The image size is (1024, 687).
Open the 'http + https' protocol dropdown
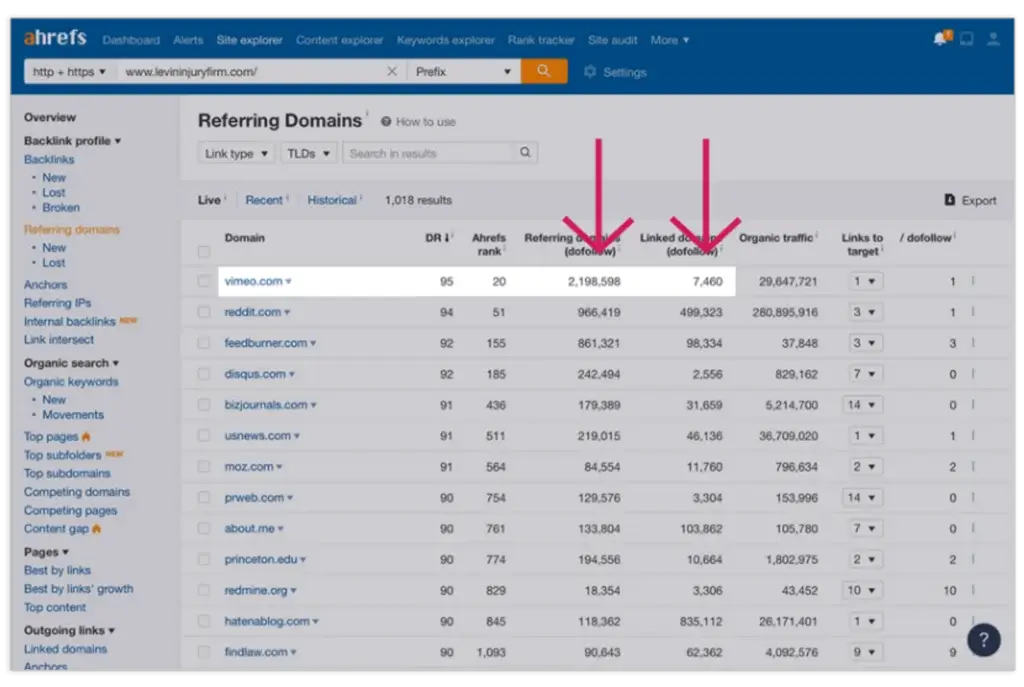(x=71, y=71)
